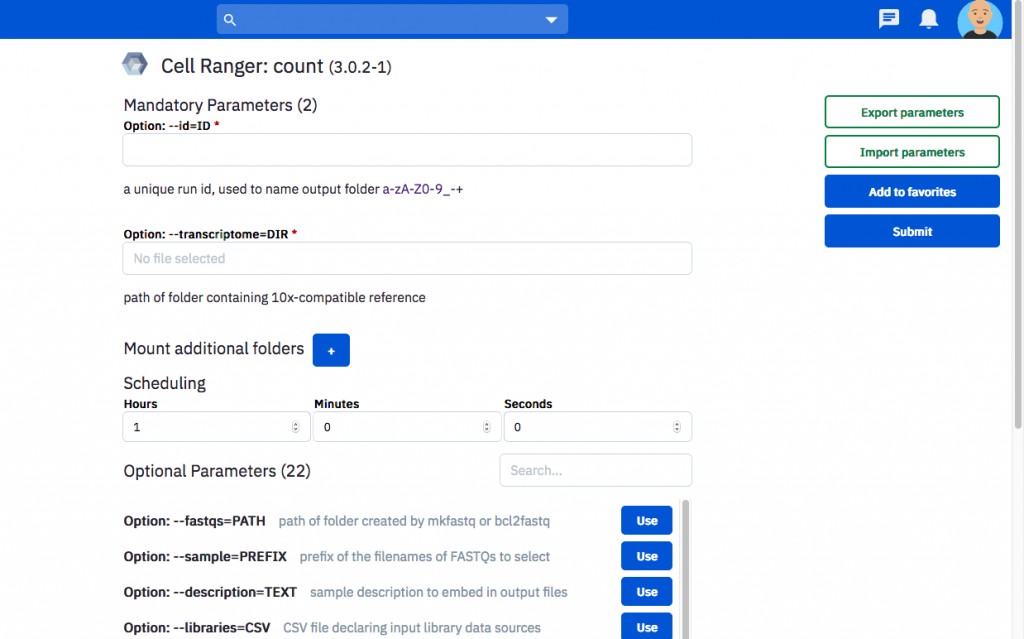Click 'CSV file declaring input library data sources'
This screenshot has width=1024, height=639.
411,627
